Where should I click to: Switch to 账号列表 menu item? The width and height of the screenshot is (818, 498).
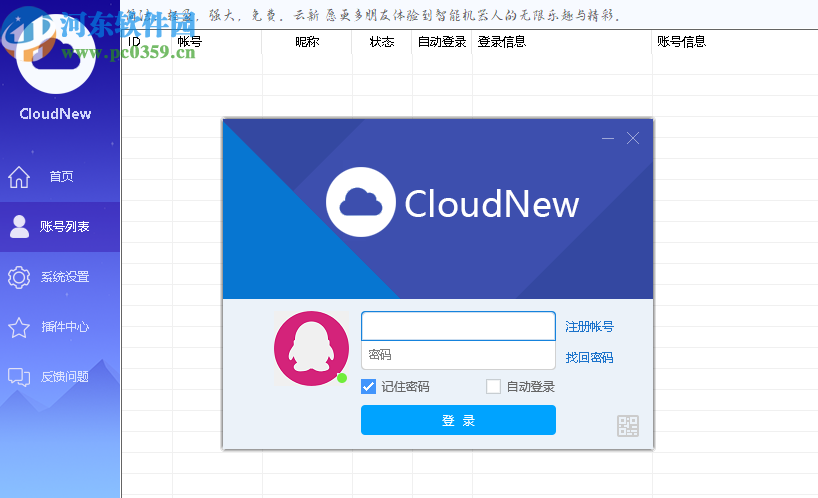[60, 227]
